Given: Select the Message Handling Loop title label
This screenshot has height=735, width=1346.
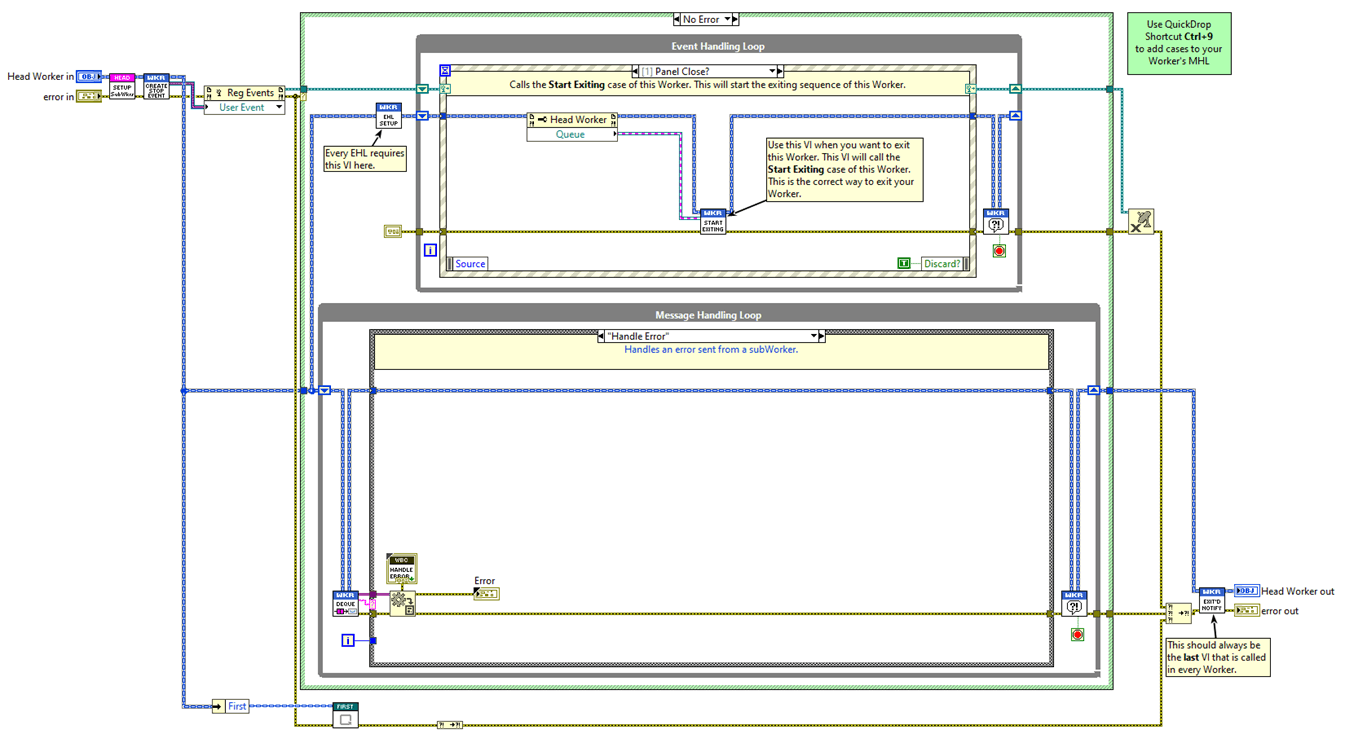Looking at the screenshot, I should (708, 315).
